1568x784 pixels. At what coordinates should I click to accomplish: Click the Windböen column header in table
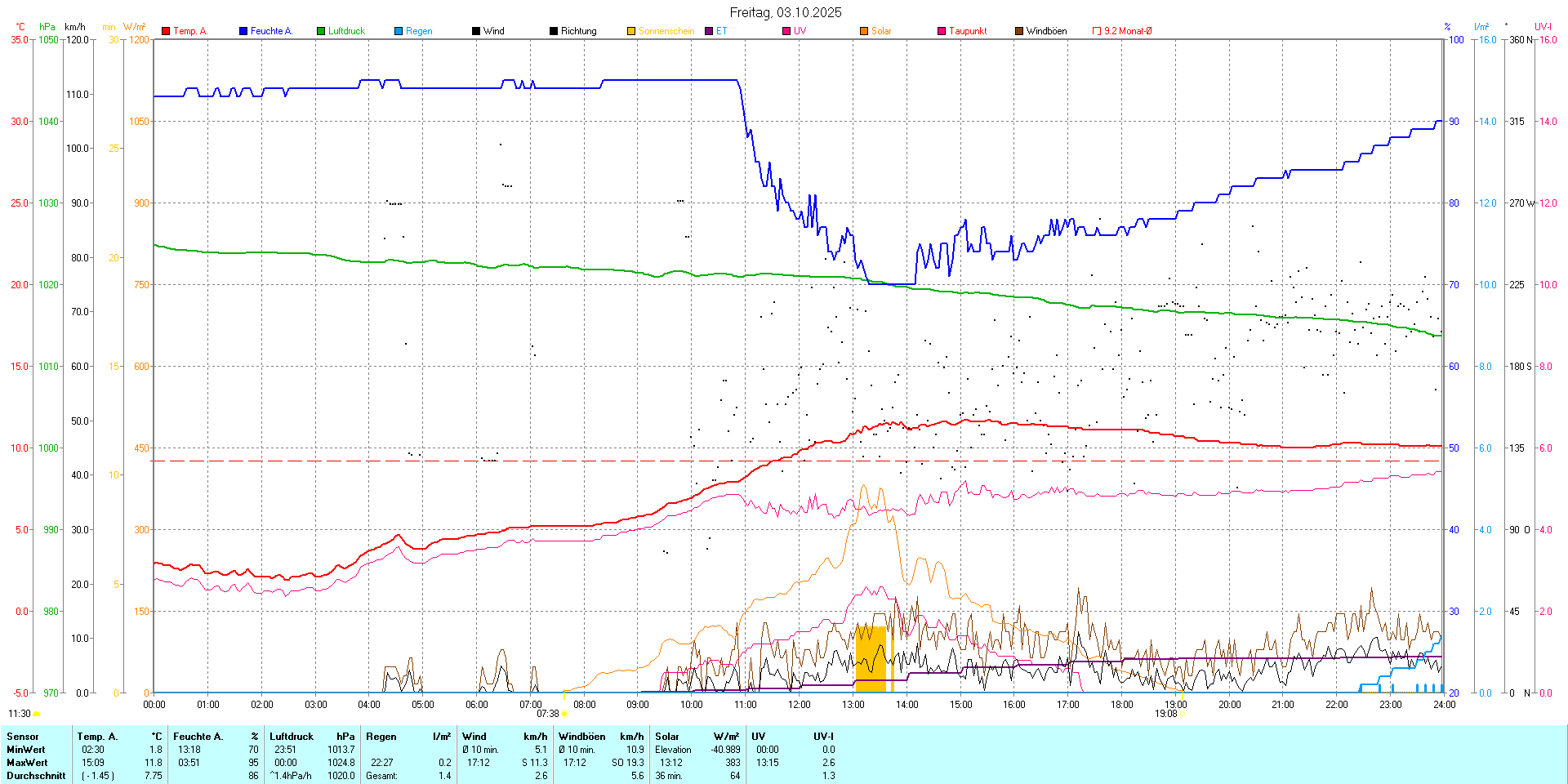click(582, 737)
